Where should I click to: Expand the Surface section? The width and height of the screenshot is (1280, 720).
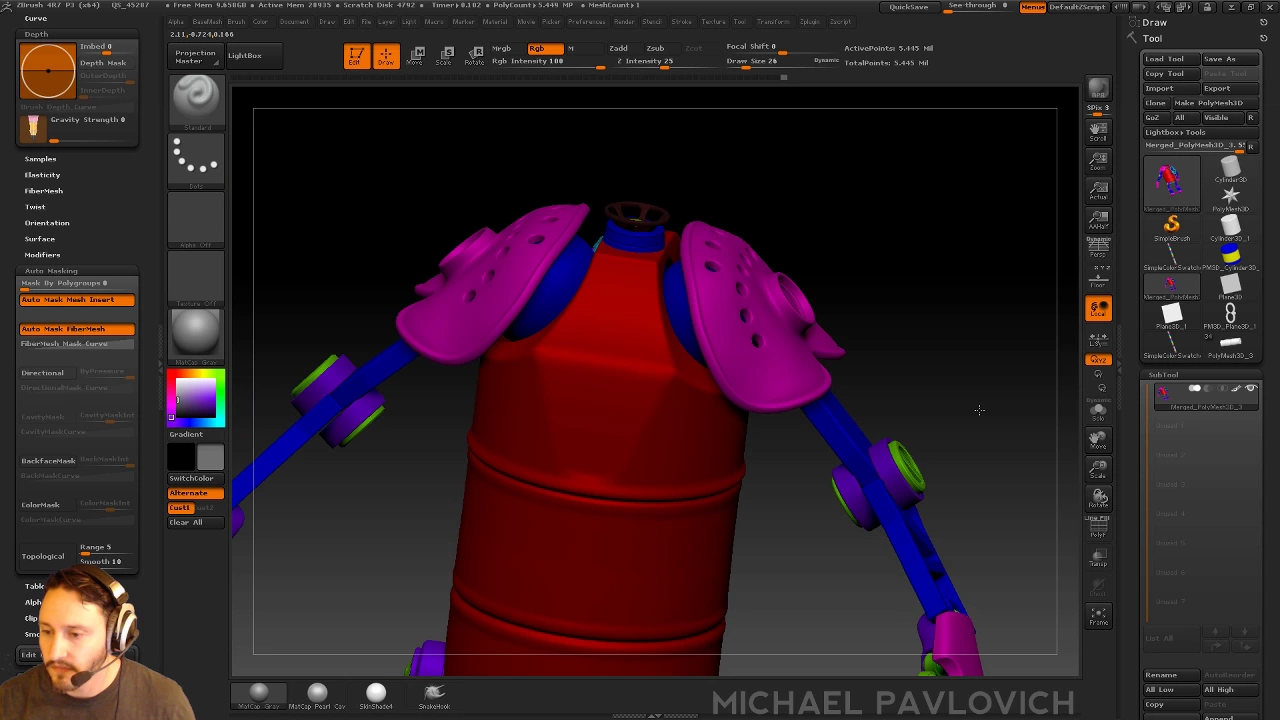click(40, 239)
